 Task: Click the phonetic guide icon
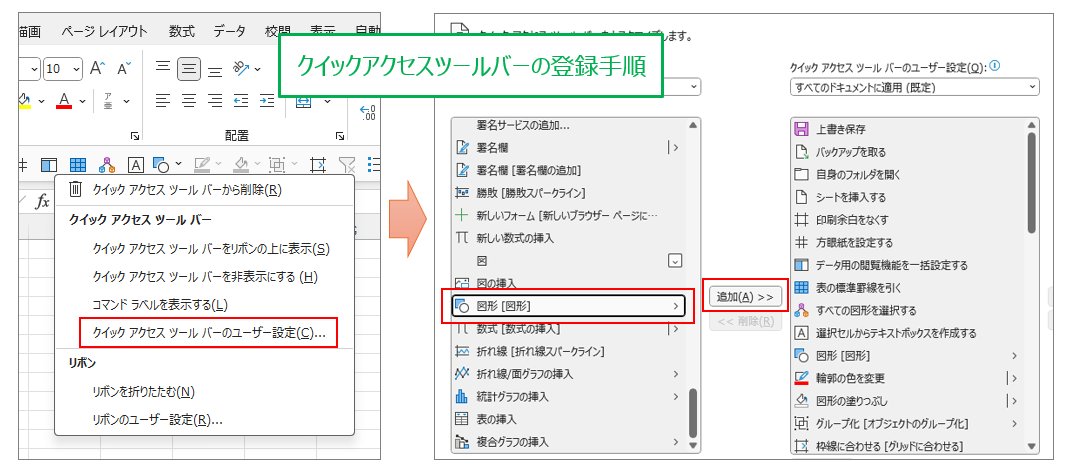click(x=108, y=101)
